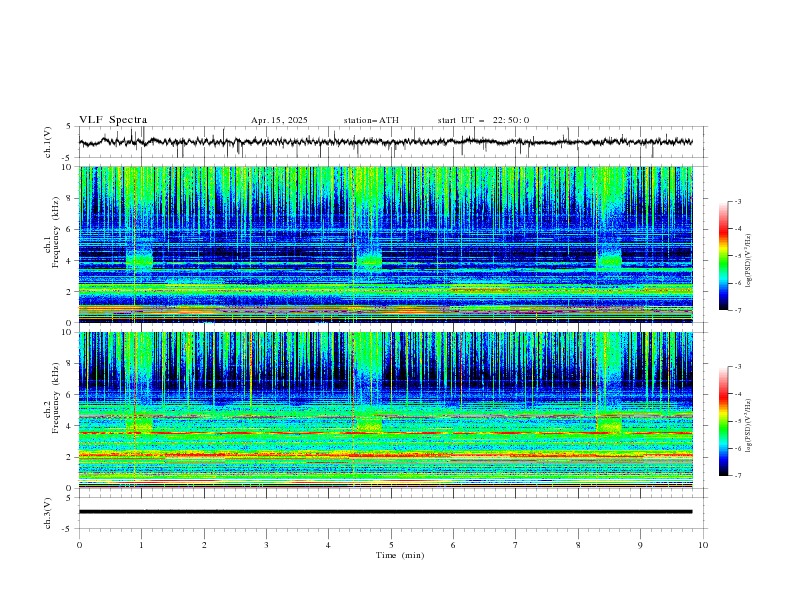Click the ch.1 burst near minute 4.7 at 4 kHz
Image resolution: width=792 pixels, height=612 pixels.
click(x=370, y=260)
